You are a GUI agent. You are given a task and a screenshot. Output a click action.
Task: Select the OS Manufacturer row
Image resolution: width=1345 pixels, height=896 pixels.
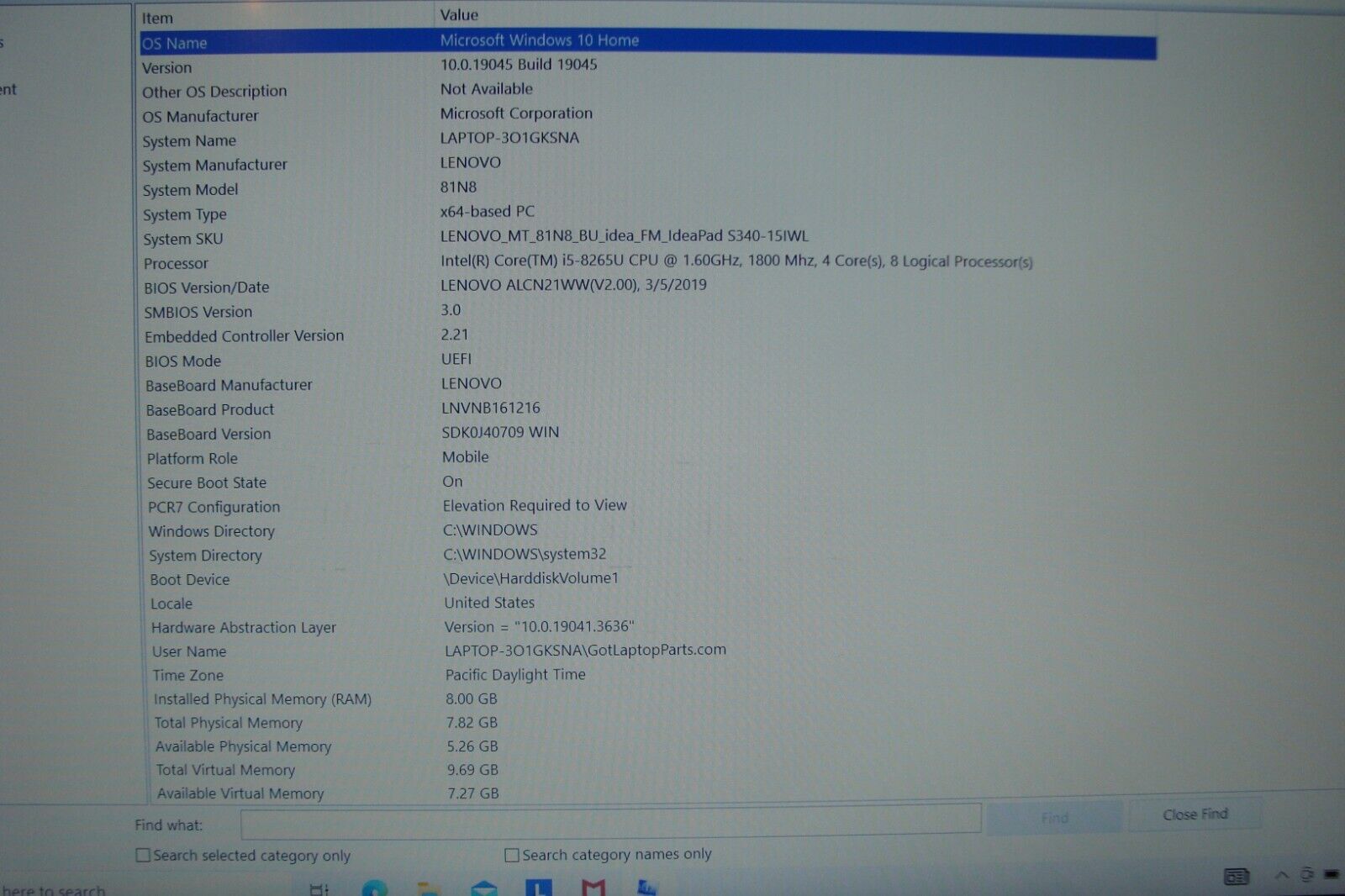click(648, 115)
